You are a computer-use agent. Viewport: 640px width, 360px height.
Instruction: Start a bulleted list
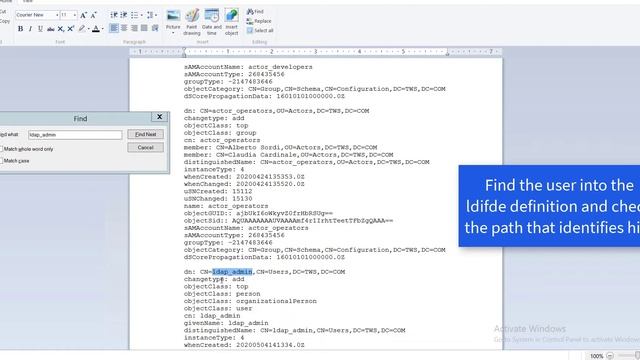pyautogui.click(x=134, y=15)
